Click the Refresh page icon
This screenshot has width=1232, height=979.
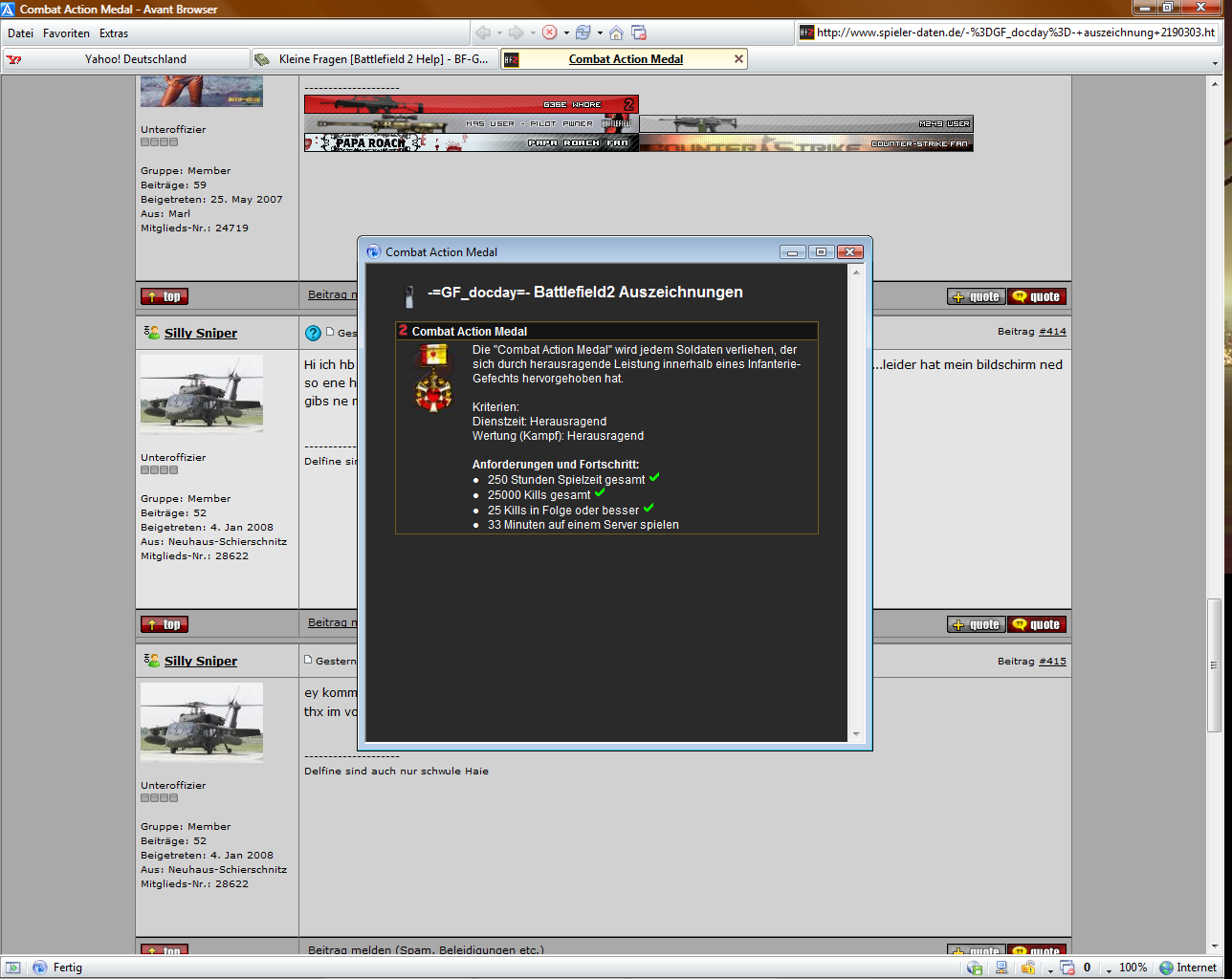583,33
